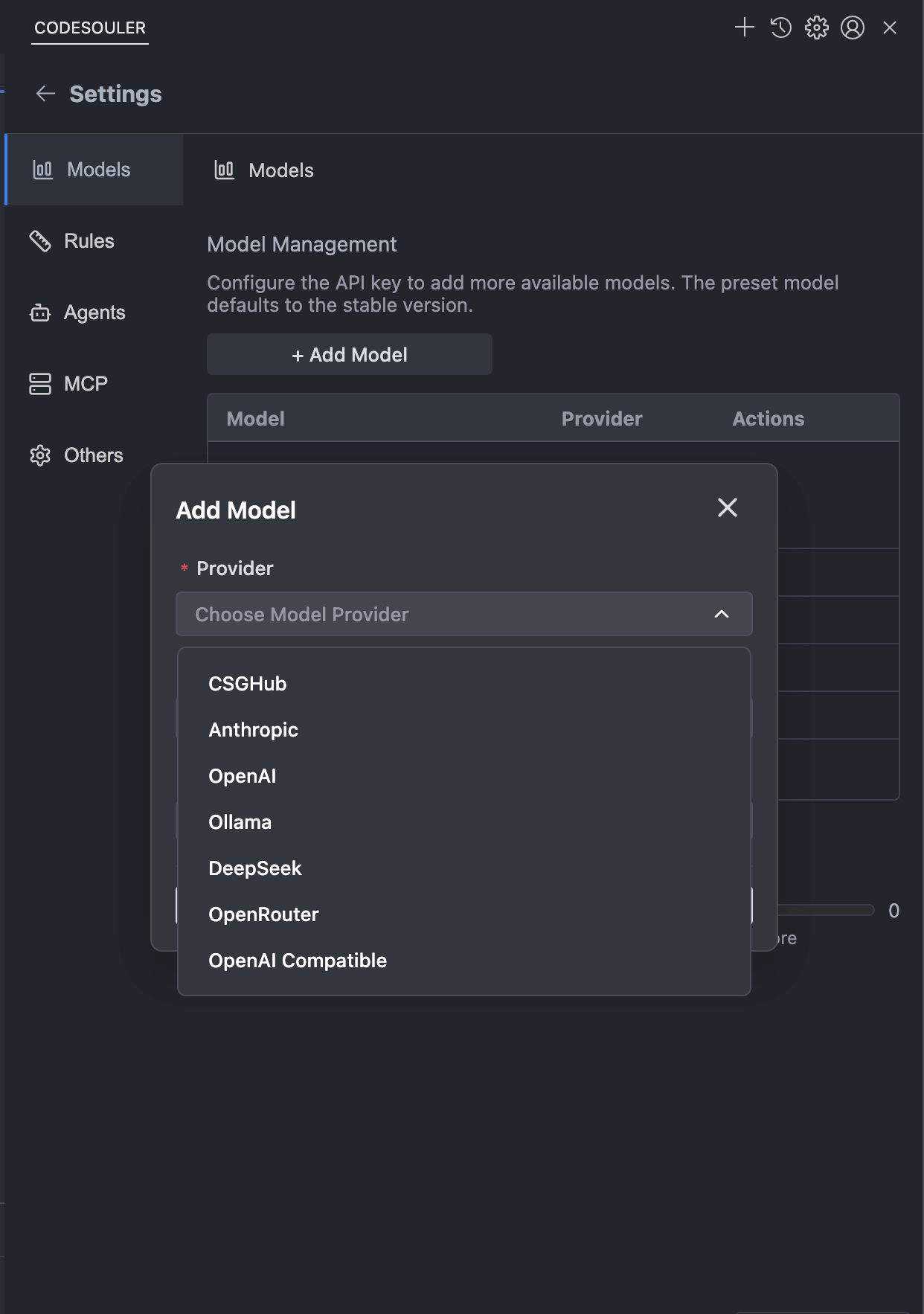Select OpenRouter provider option

pyautogui.click(x=263, y=914)
